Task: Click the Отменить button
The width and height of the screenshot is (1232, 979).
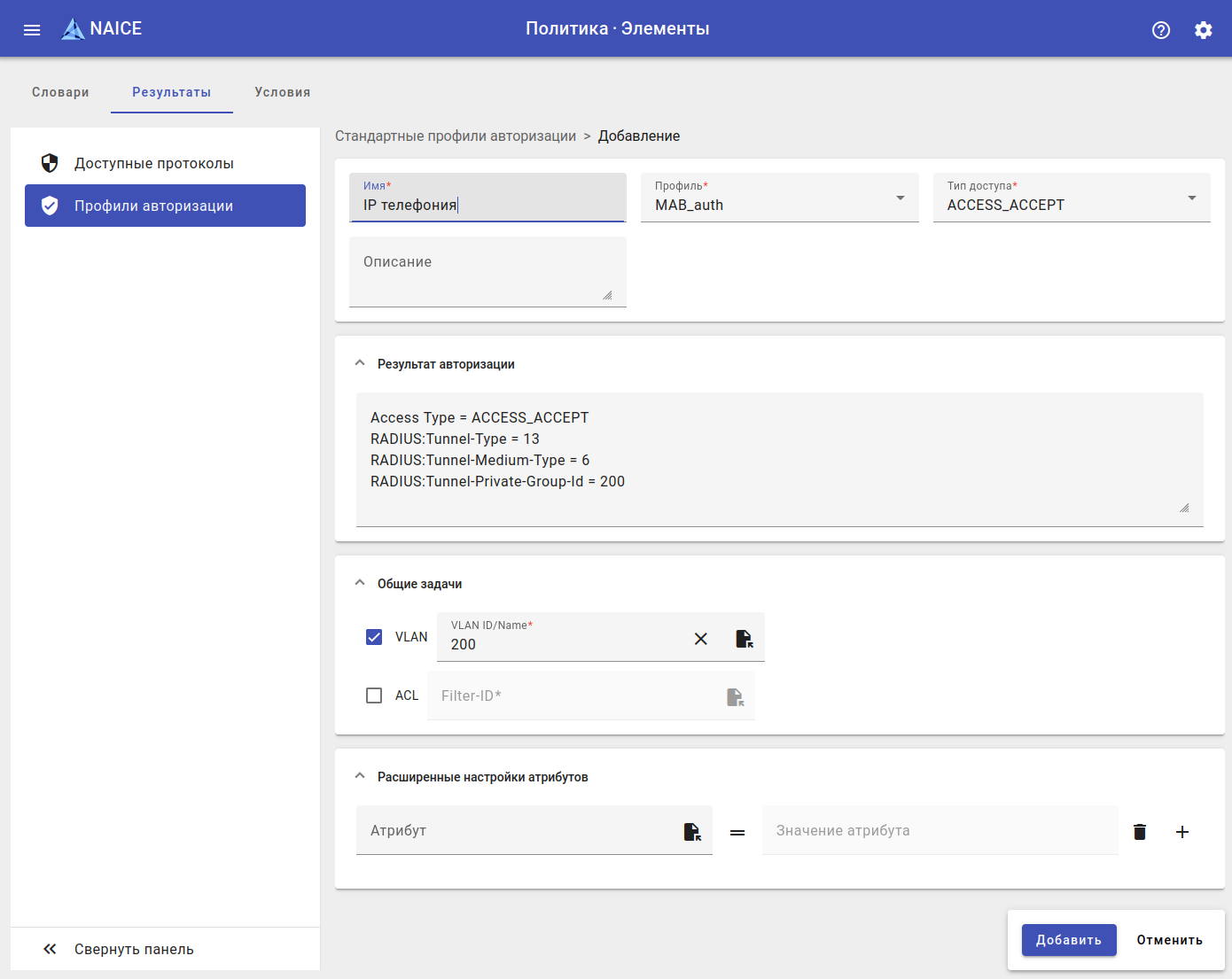Action: tap(1169, 940)
